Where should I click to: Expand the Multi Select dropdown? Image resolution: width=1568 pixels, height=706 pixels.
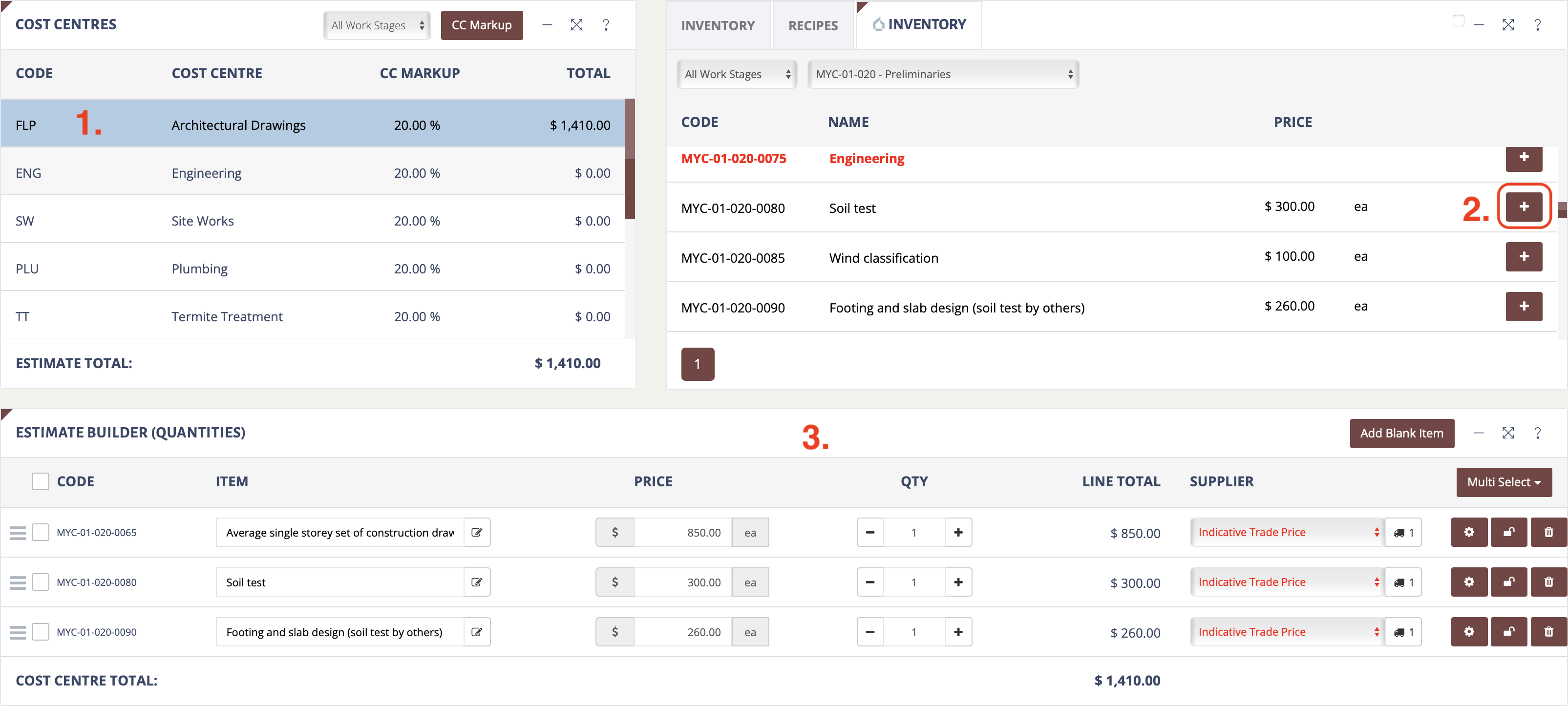click(1504, 482)
